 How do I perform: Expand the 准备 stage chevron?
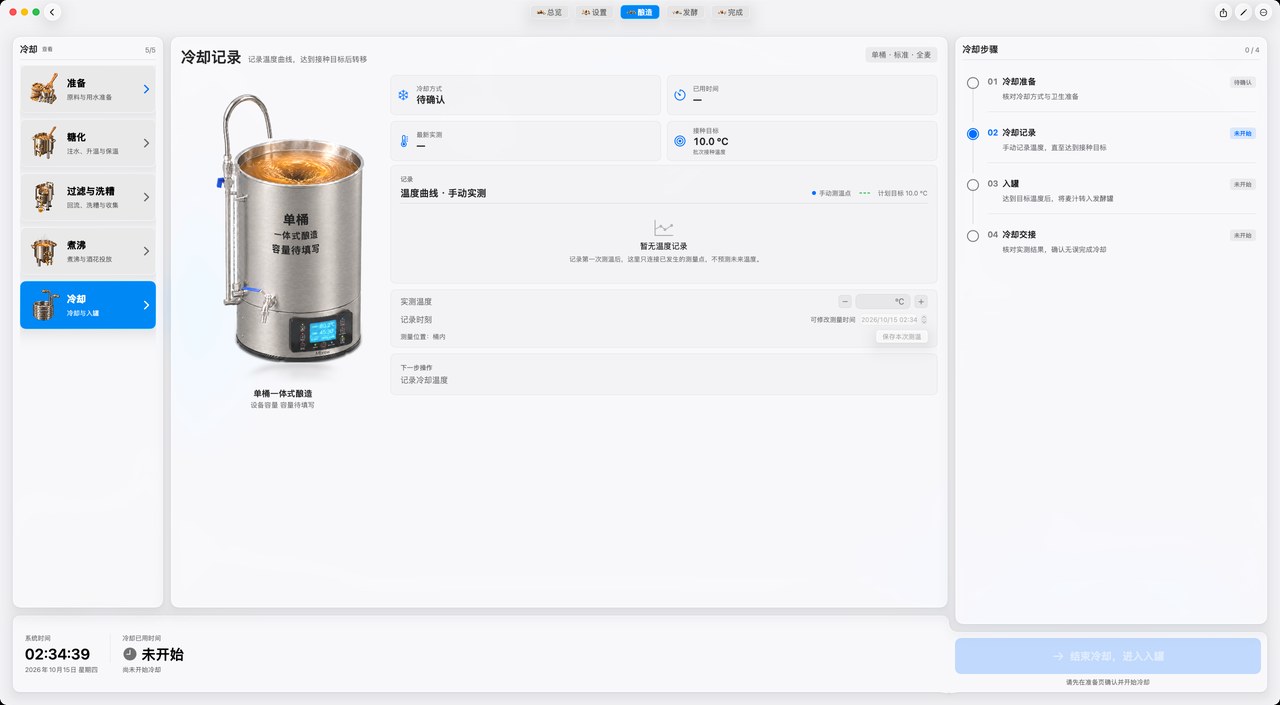(x=146, y=89)
